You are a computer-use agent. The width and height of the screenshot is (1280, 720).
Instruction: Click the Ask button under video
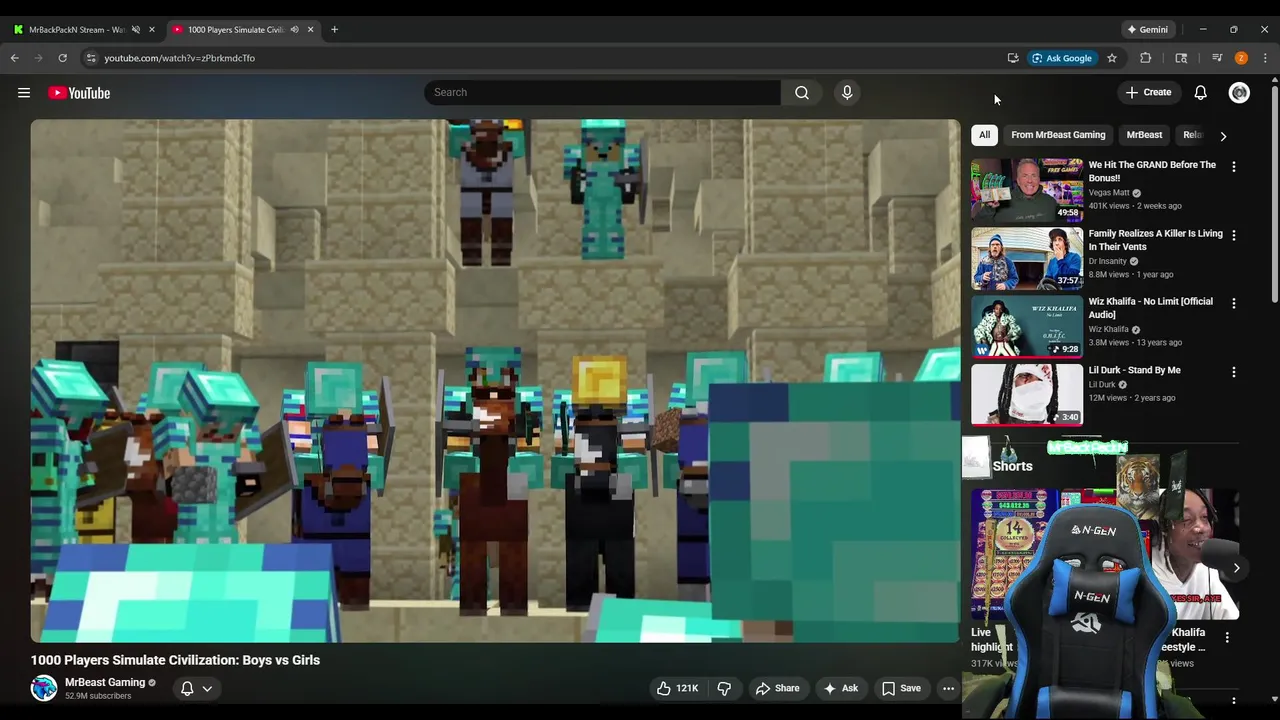840,688
